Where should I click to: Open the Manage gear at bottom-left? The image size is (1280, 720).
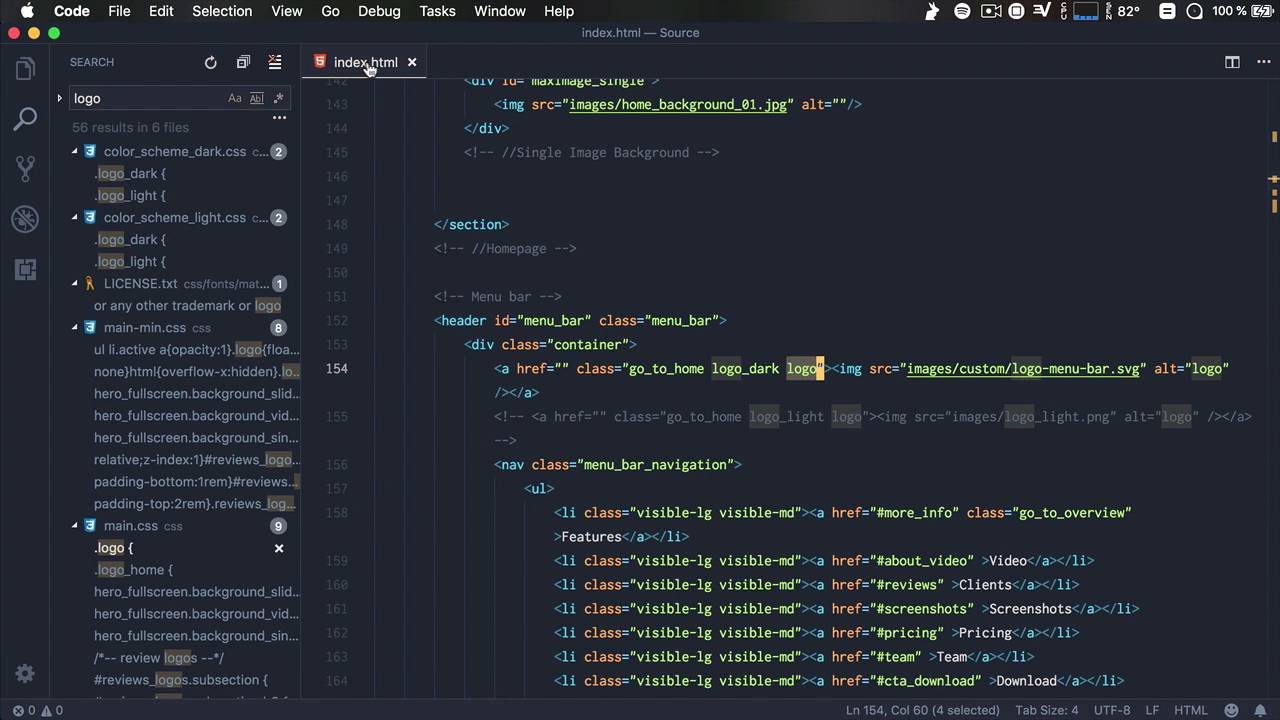pyautogui.click(x=25, y=674)
